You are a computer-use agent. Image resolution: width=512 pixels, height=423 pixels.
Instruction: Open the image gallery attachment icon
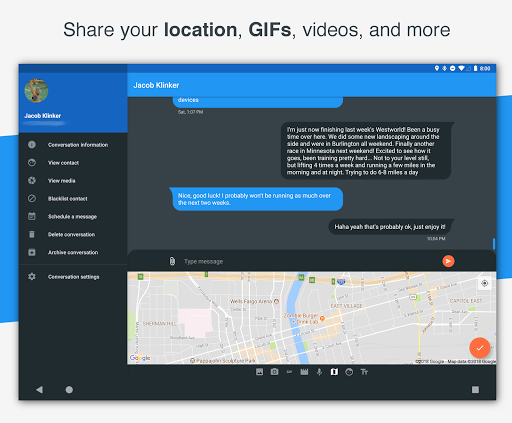point(259,372)
